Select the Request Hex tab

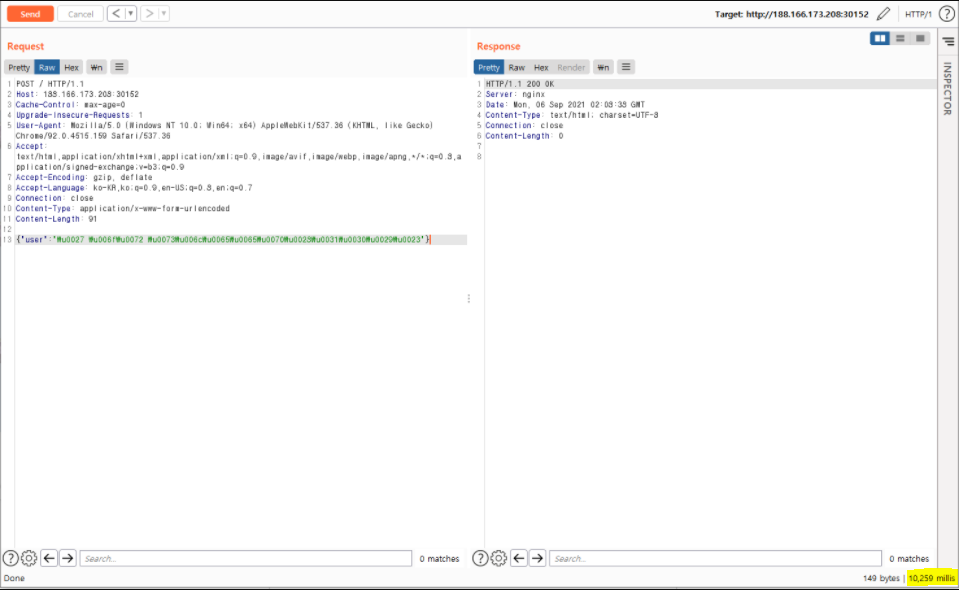click(72, 67)
